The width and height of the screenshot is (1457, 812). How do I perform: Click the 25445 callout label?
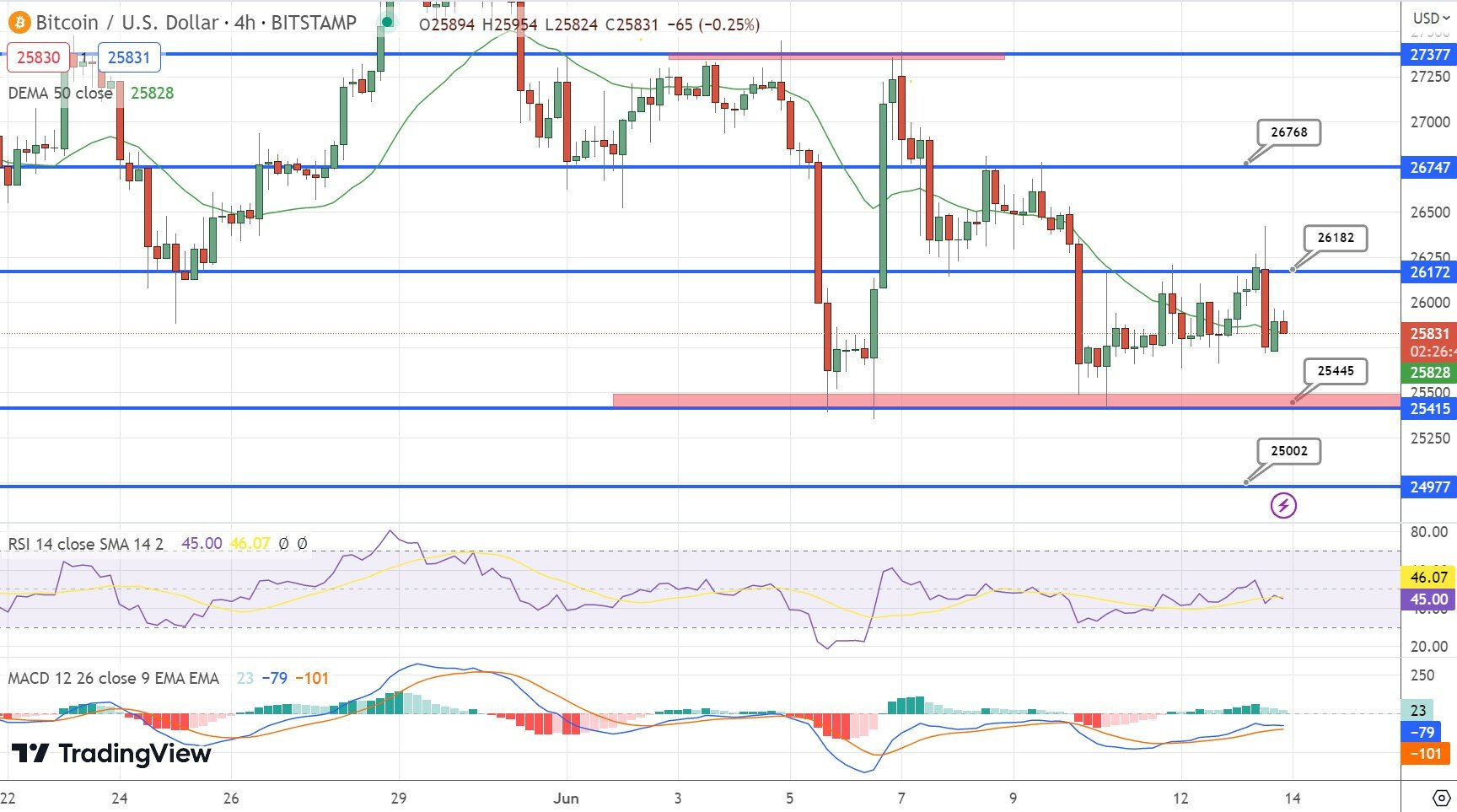1336,371
